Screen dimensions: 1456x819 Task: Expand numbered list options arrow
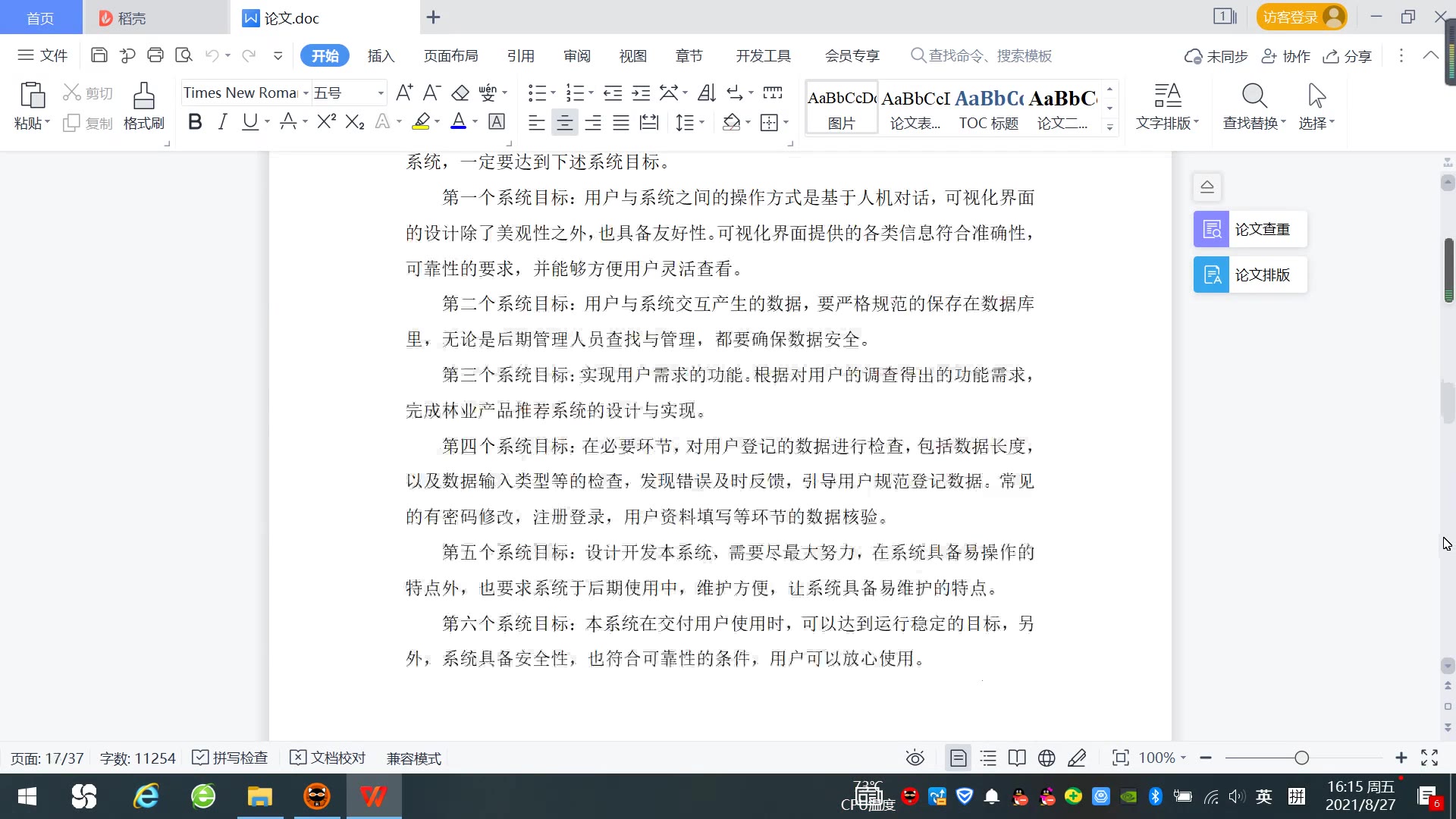coord(591,93)
